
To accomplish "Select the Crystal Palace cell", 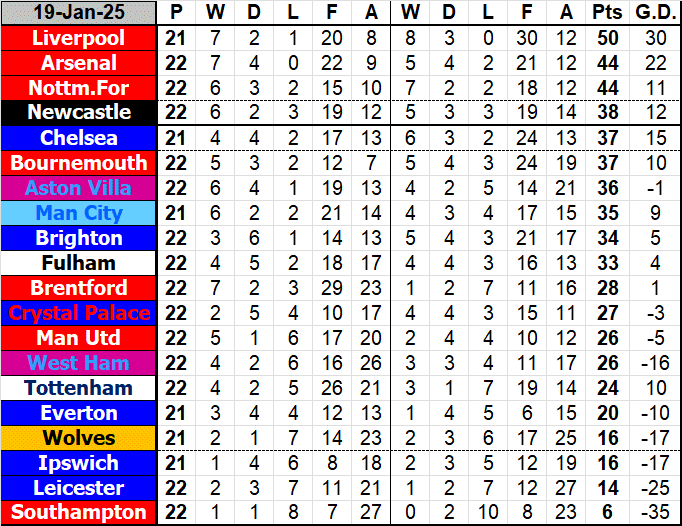I will coord(79,313).
